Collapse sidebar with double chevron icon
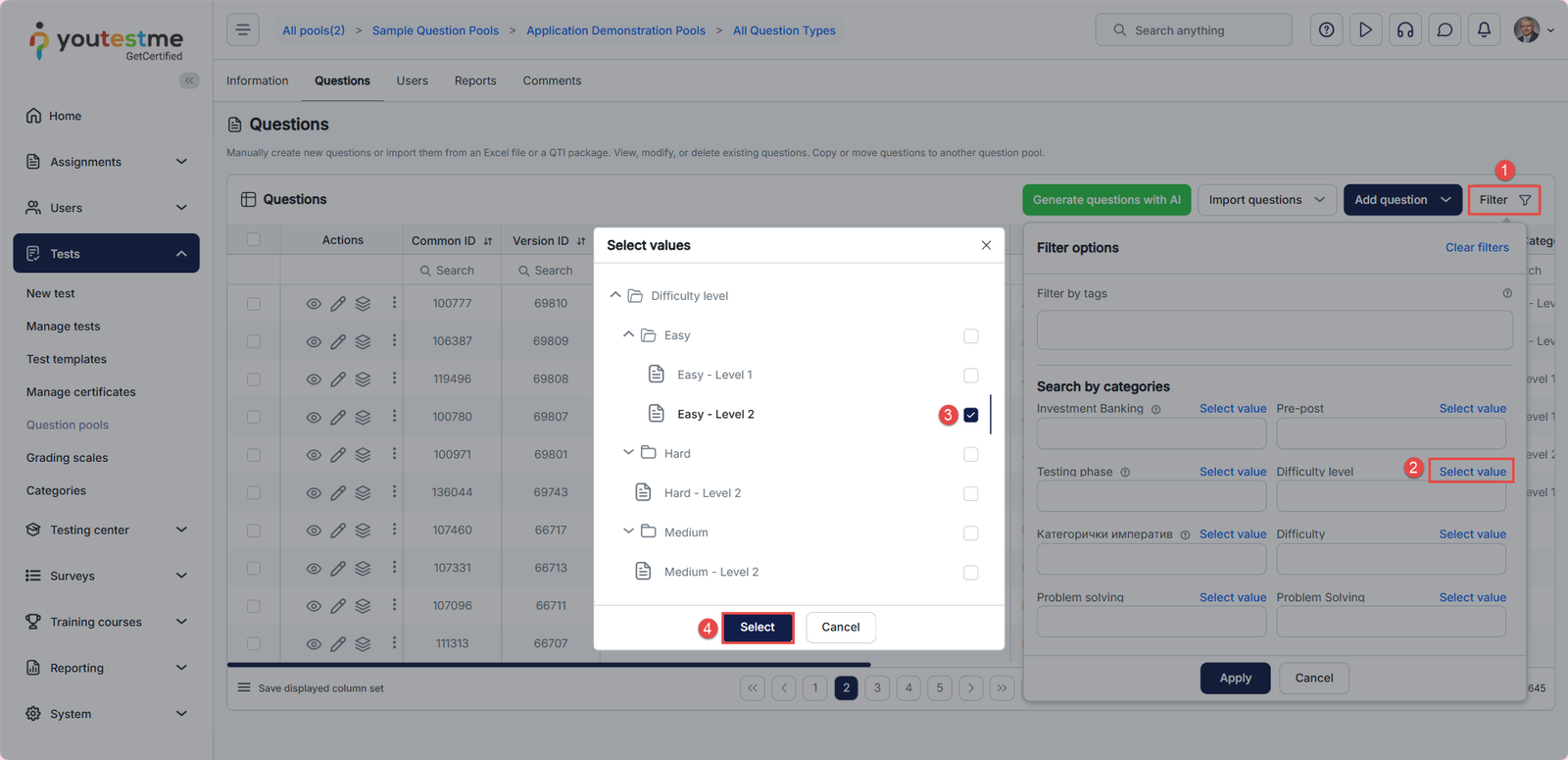 [189, 80]
